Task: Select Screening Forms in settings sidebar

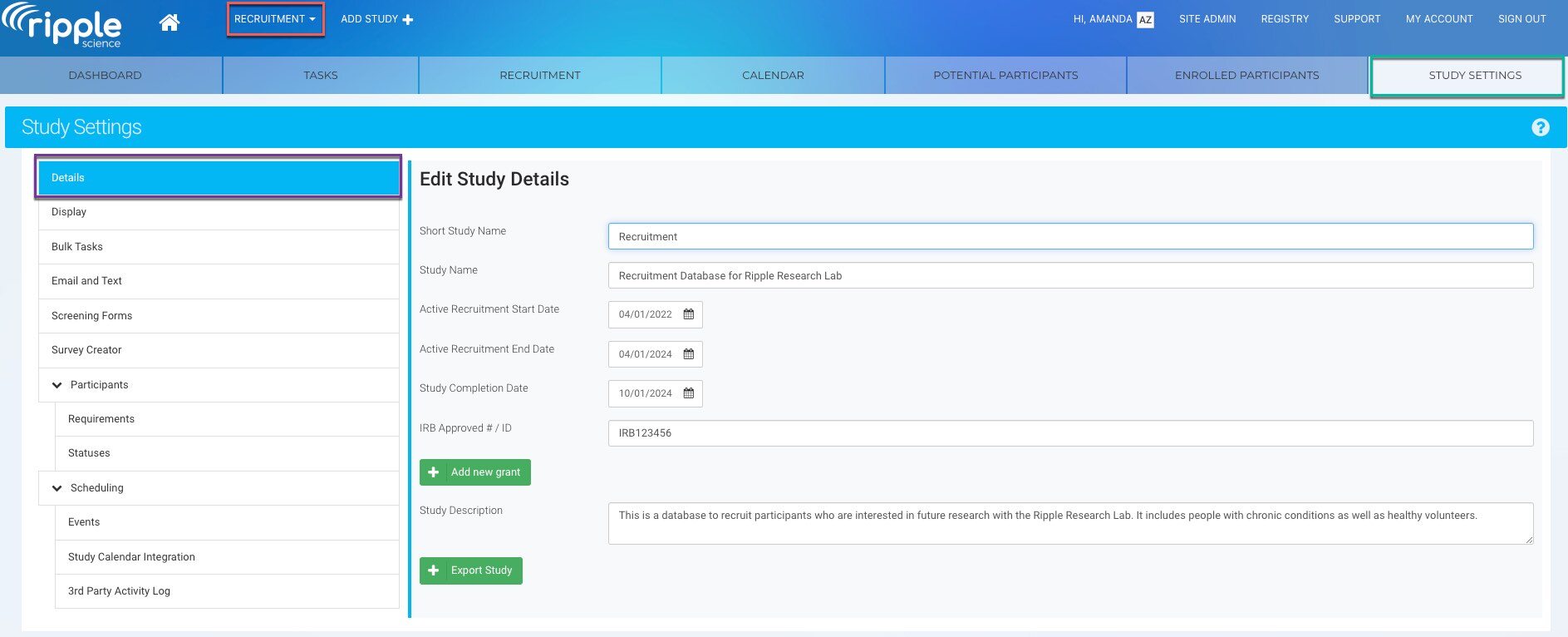Action: (x=92, y=316)
